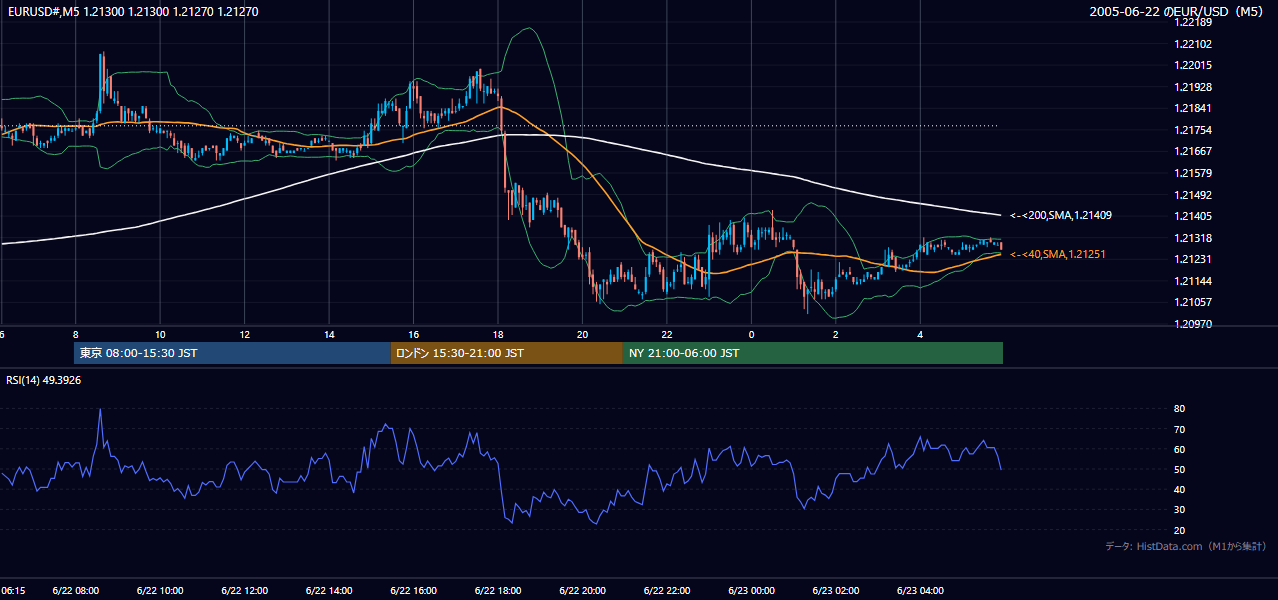The image size is (1278, 600).
Task: Click price axis value 1.22102
Action: [1194, 44]
